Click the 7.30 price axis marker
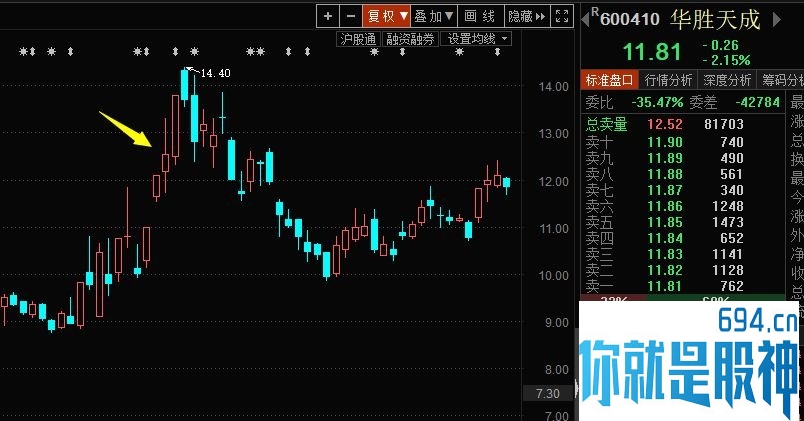 547,394
